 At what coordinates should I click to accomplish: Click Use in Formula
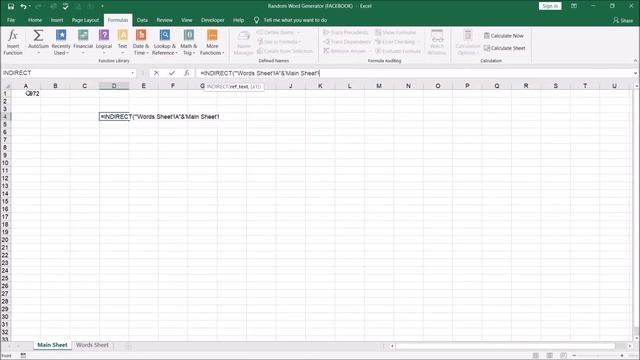pos(279,42)
